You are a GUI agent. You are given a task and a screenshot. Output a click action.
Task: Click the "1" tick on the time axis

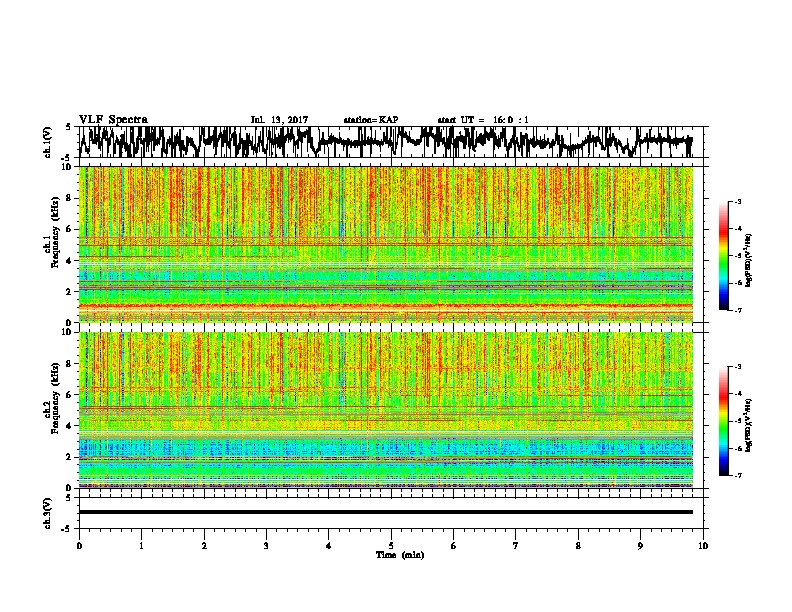coord(141,545)
